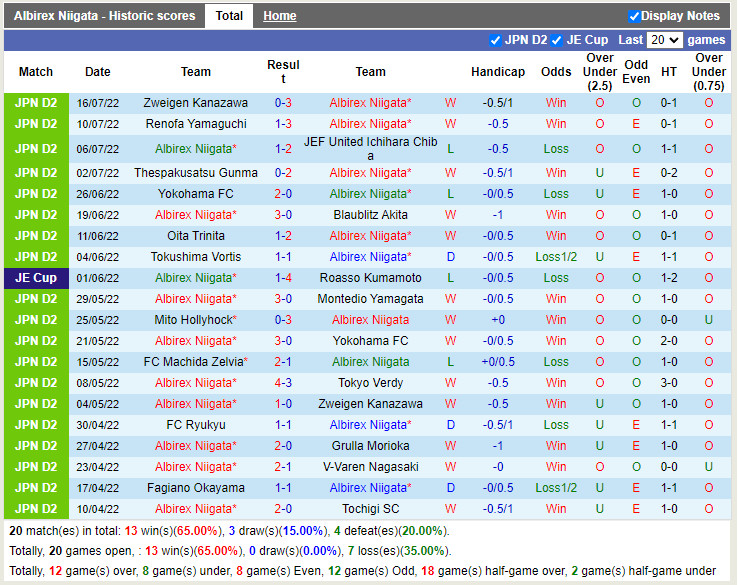This screenshot has height=585, width=738.
Task: Click the Date column header
Action: (x=98, y=72)
